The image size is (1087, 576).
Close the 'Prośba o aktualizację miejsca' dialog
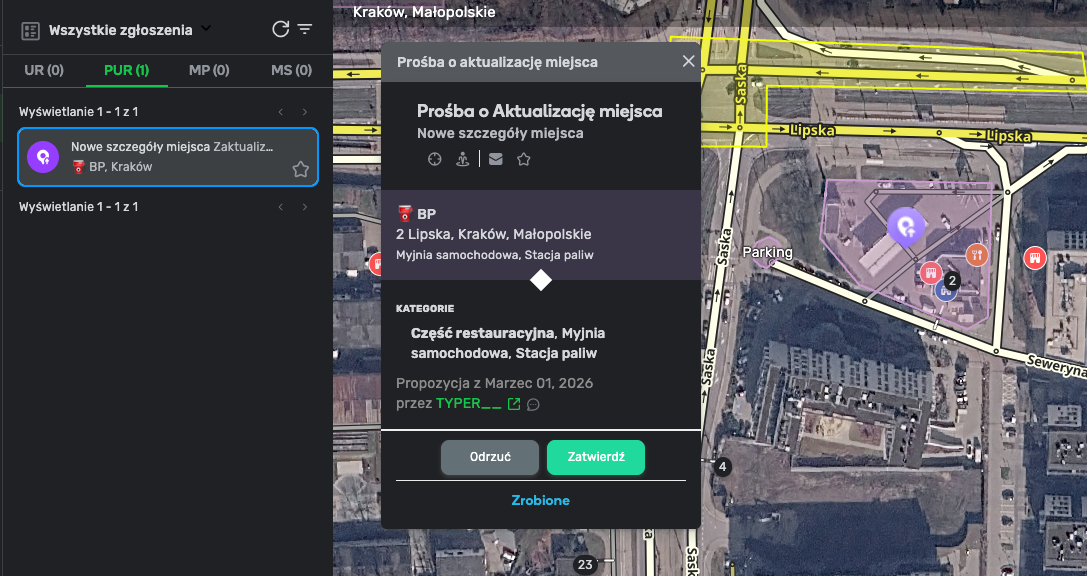688,62
